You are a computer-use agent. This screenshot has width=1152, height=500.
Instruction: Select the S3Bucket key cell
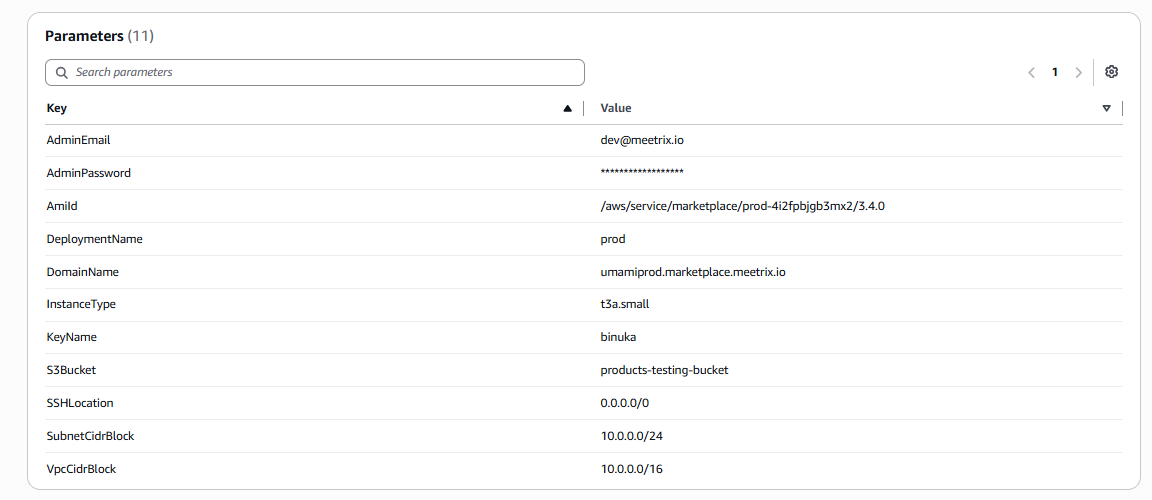click(71, 370)
